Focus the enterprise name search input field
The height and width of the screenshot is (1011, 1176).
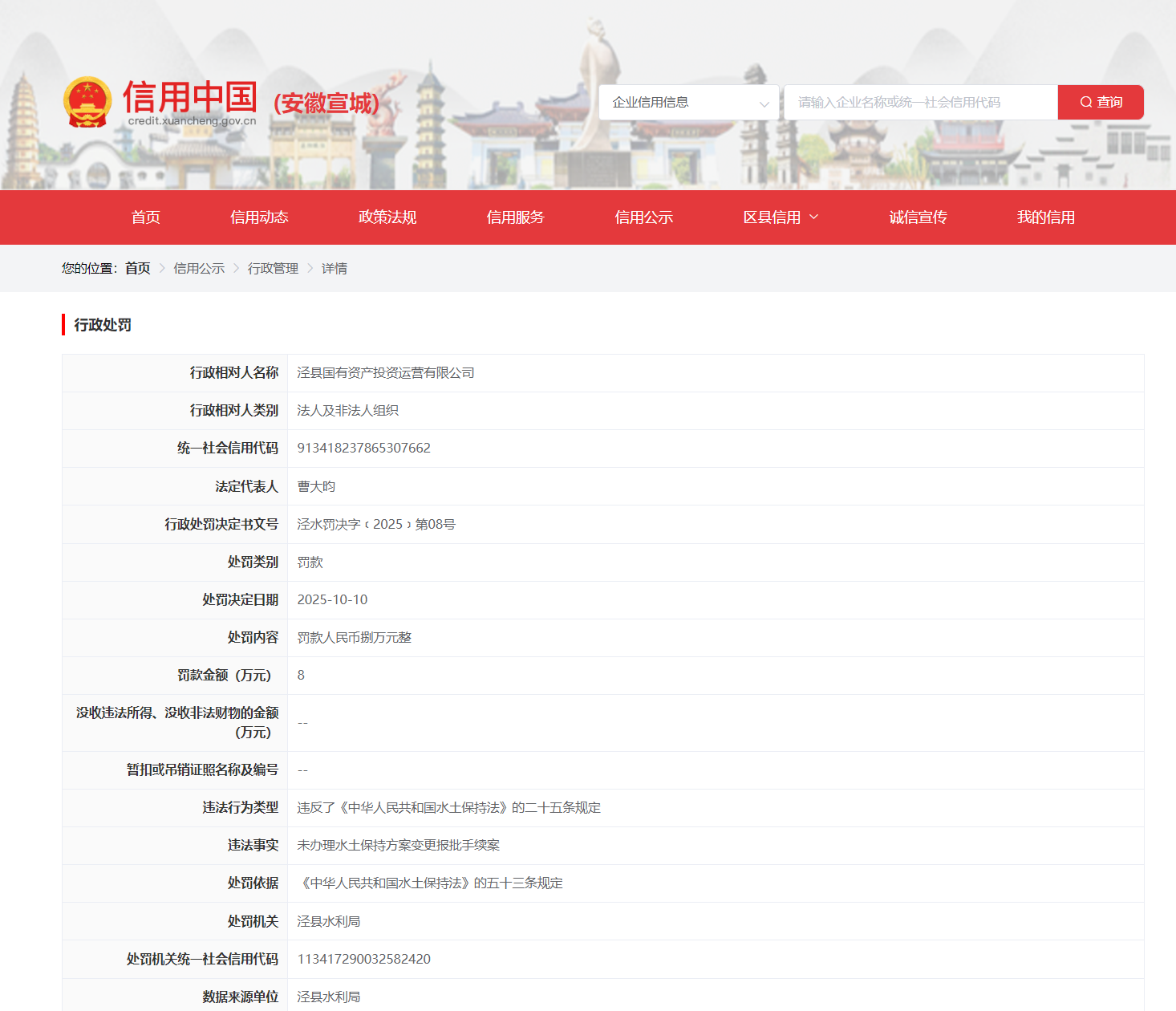pyautogui.click(x=921, y=102)
